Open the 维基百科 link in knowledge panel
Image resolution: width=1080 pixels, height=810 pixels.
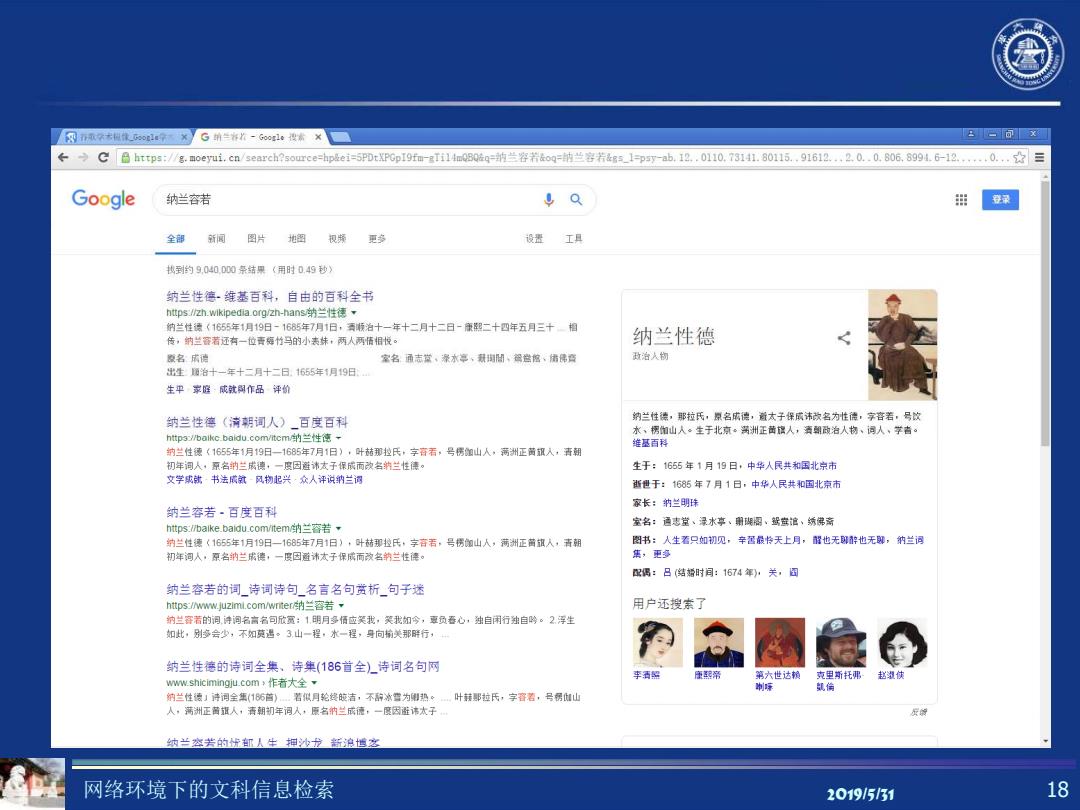[x=650, y=443]
